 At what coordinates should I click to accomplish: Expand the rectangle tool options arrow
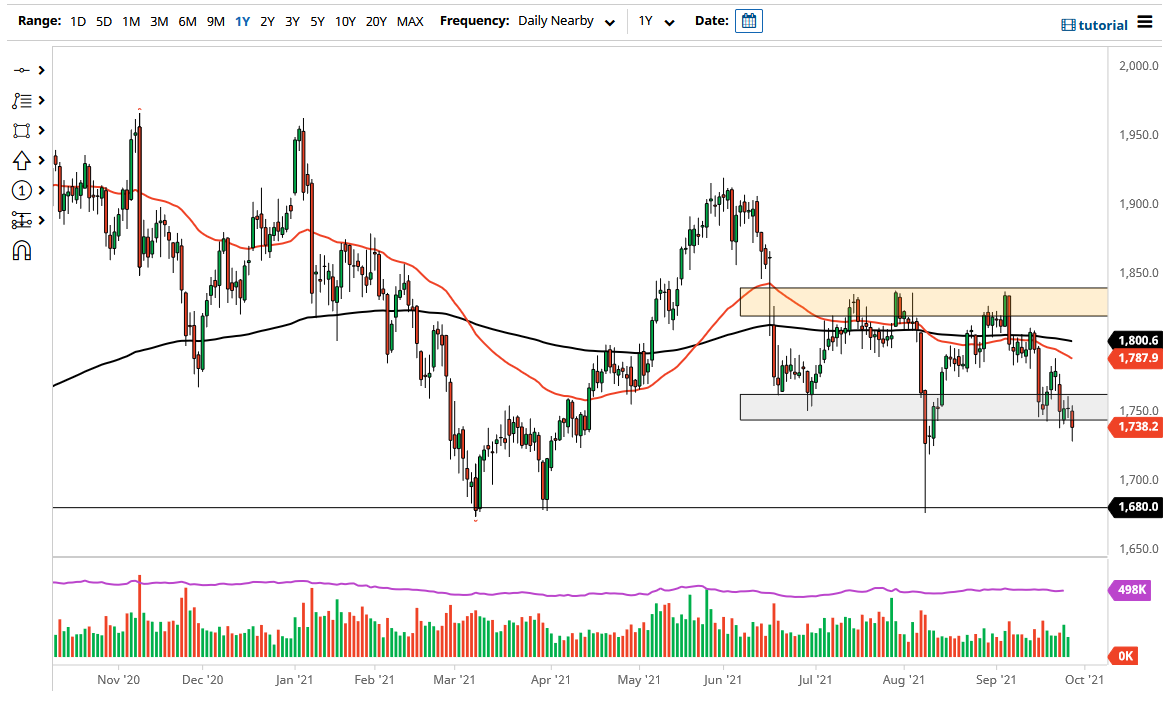42,130
